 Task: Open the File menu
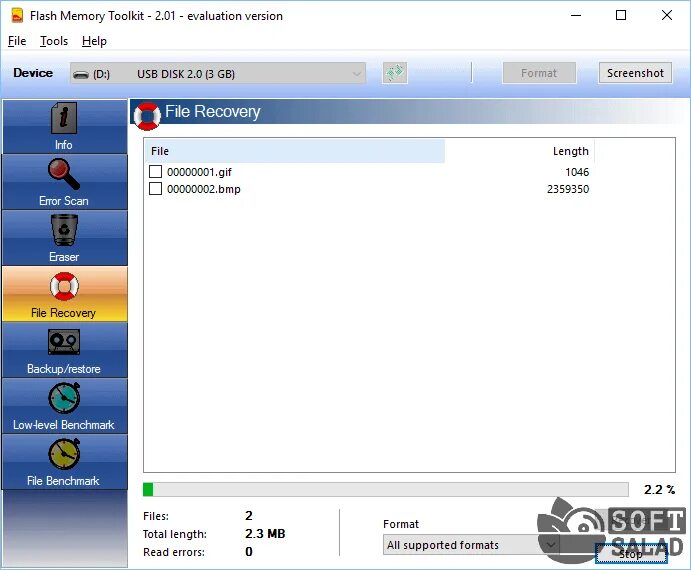(17, 41)
